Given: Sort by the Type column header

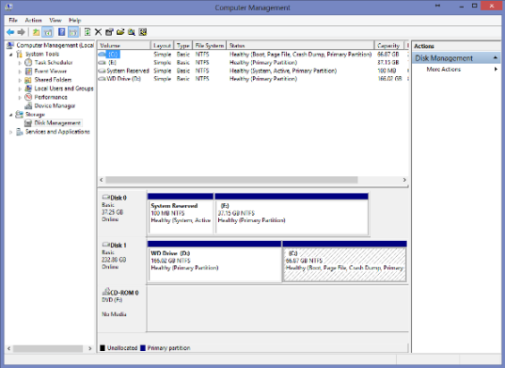Looking at the screenshot, I should (183, 45).
